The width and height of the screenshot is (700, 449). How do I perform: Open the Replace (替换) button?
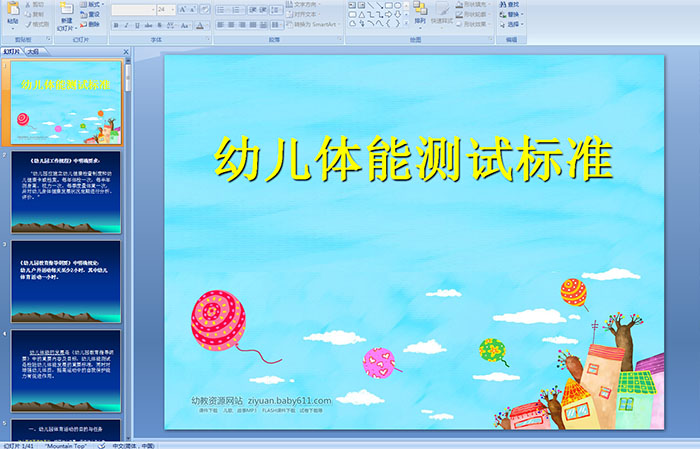[x=511, y=14]
